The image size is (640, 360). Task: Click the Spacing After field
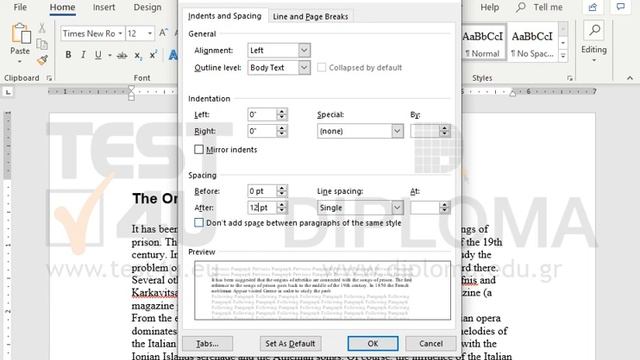coord(262,208)
